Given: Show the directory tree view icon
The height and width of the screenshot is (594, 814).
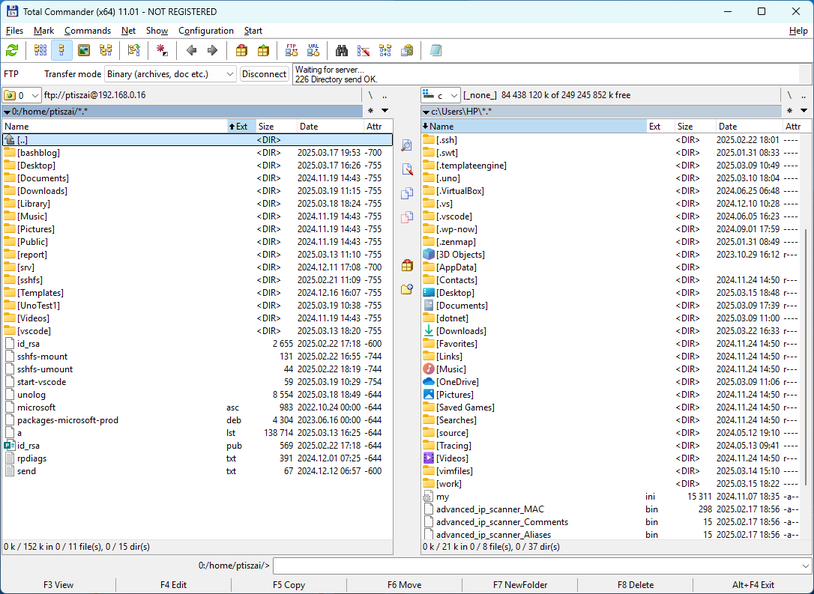Looking at the screenshot, I should click(106, 50).
